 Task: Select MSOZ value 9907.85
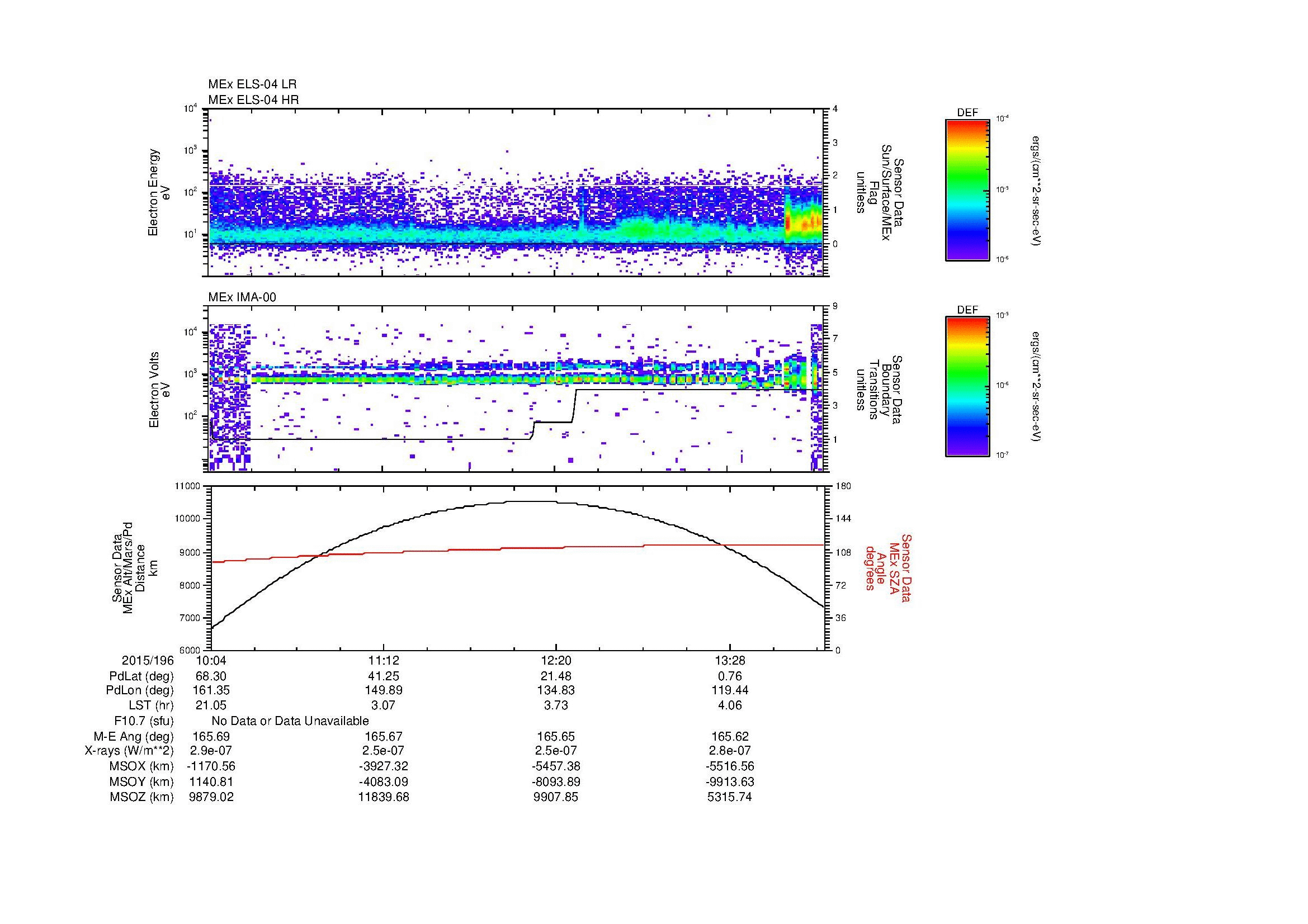[x=556, y=797]
